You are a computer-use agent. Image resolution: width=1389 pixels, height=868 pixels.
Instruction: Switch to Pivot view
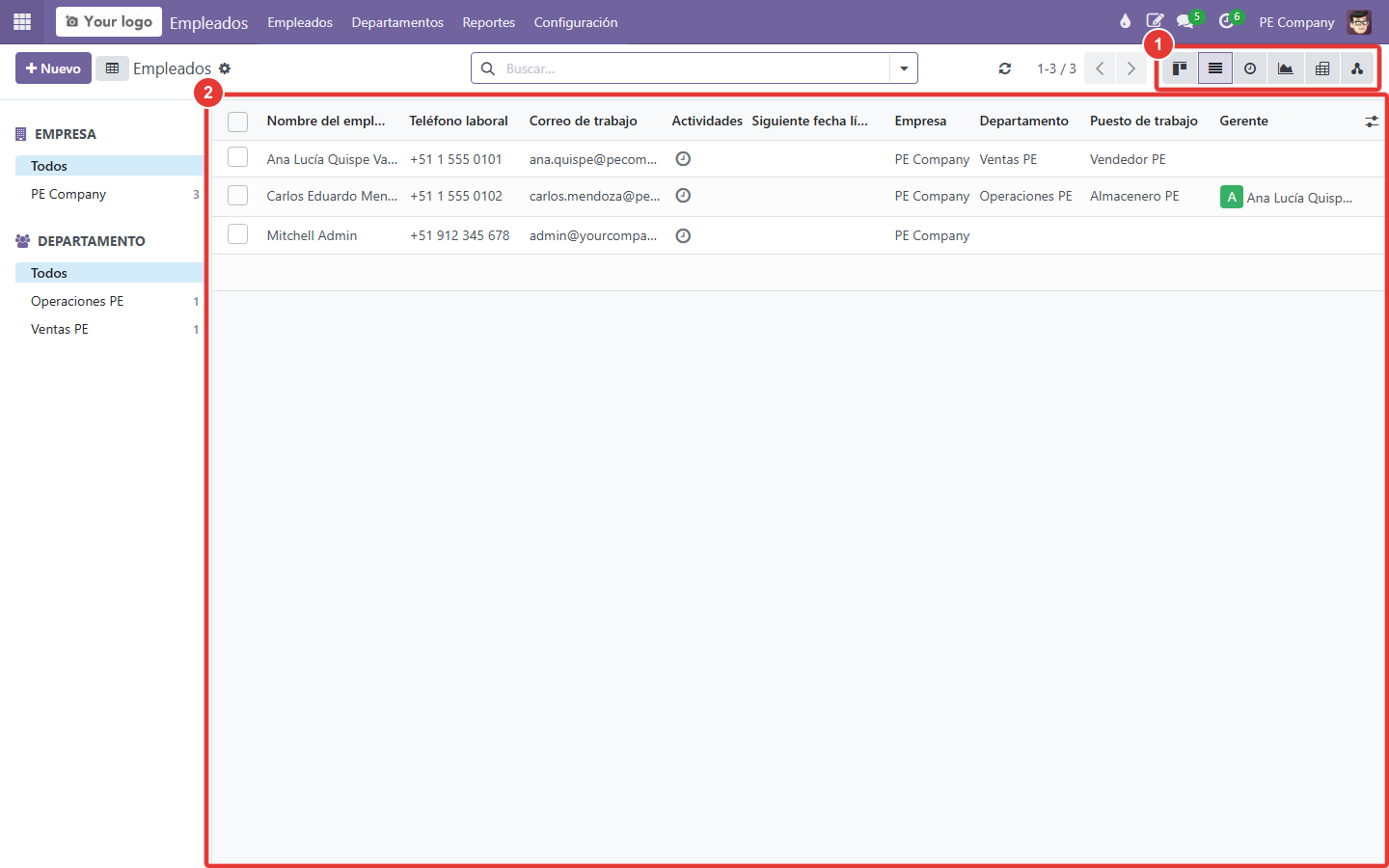tap(1322, 68)
